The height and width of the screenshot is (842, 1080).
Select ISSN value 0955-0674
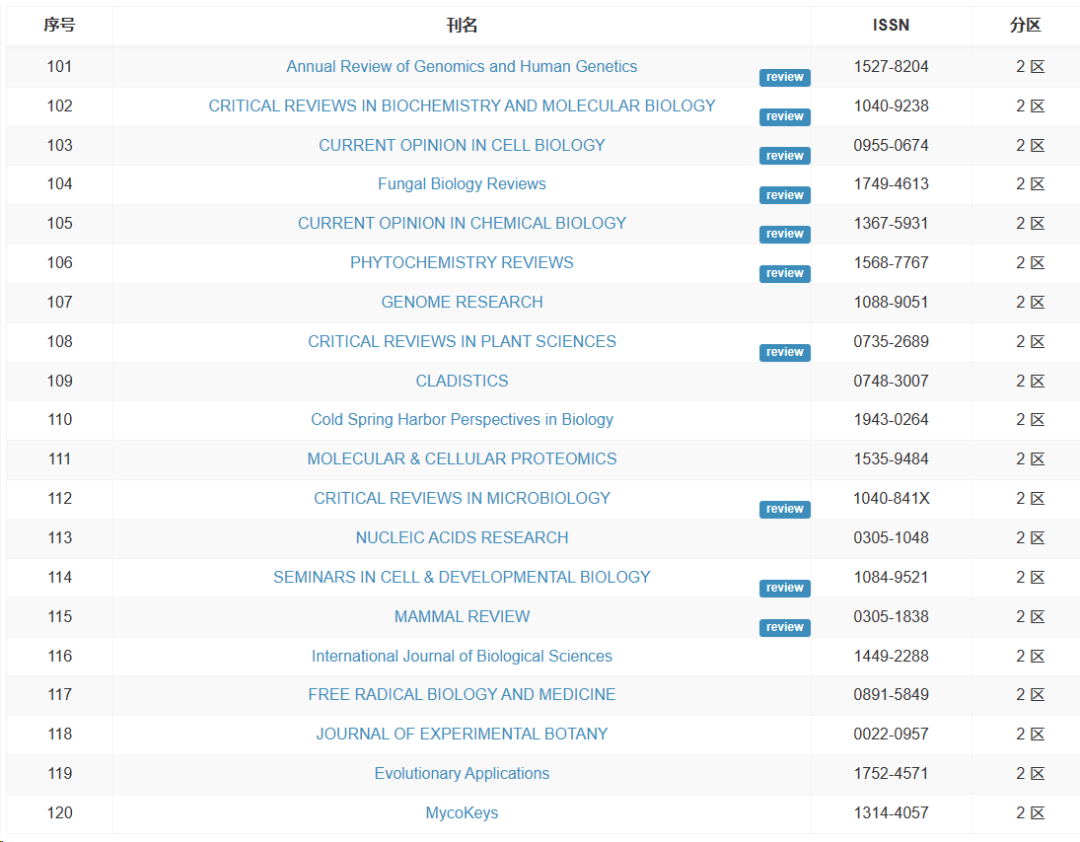tap(891, 145)
